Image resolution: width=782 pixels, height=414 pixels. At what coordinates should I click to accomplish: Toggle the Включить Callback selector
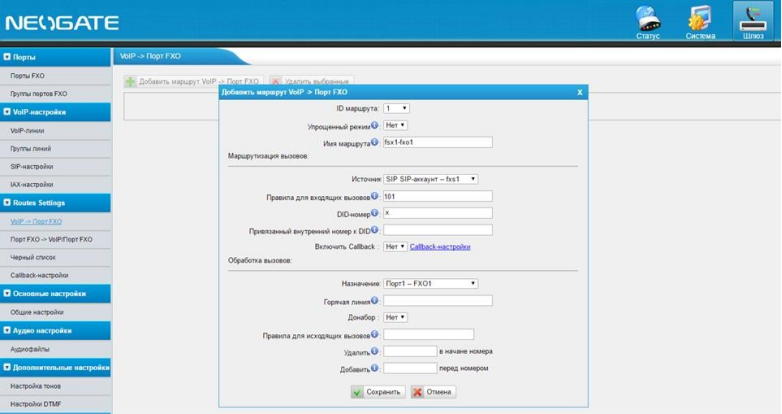pyautogui.click(x=395, y=246)
